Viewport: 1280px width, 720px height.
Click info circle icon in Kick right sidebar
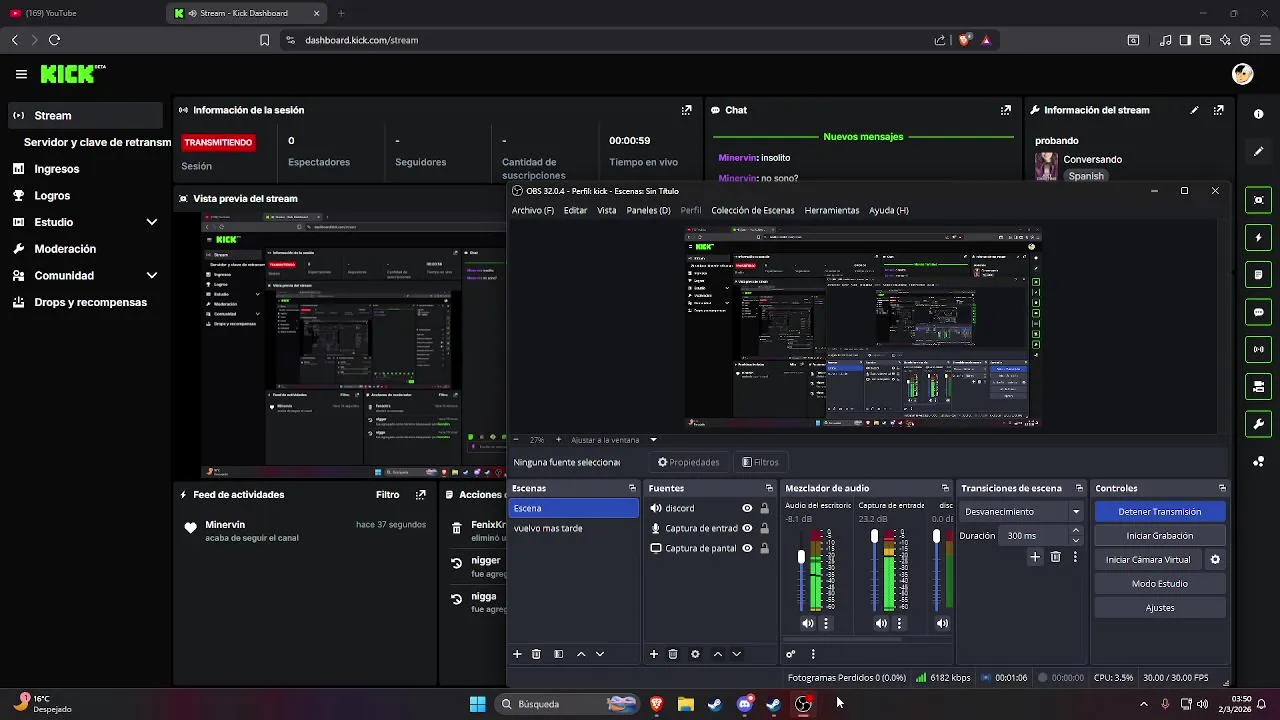click(1259, 114)
